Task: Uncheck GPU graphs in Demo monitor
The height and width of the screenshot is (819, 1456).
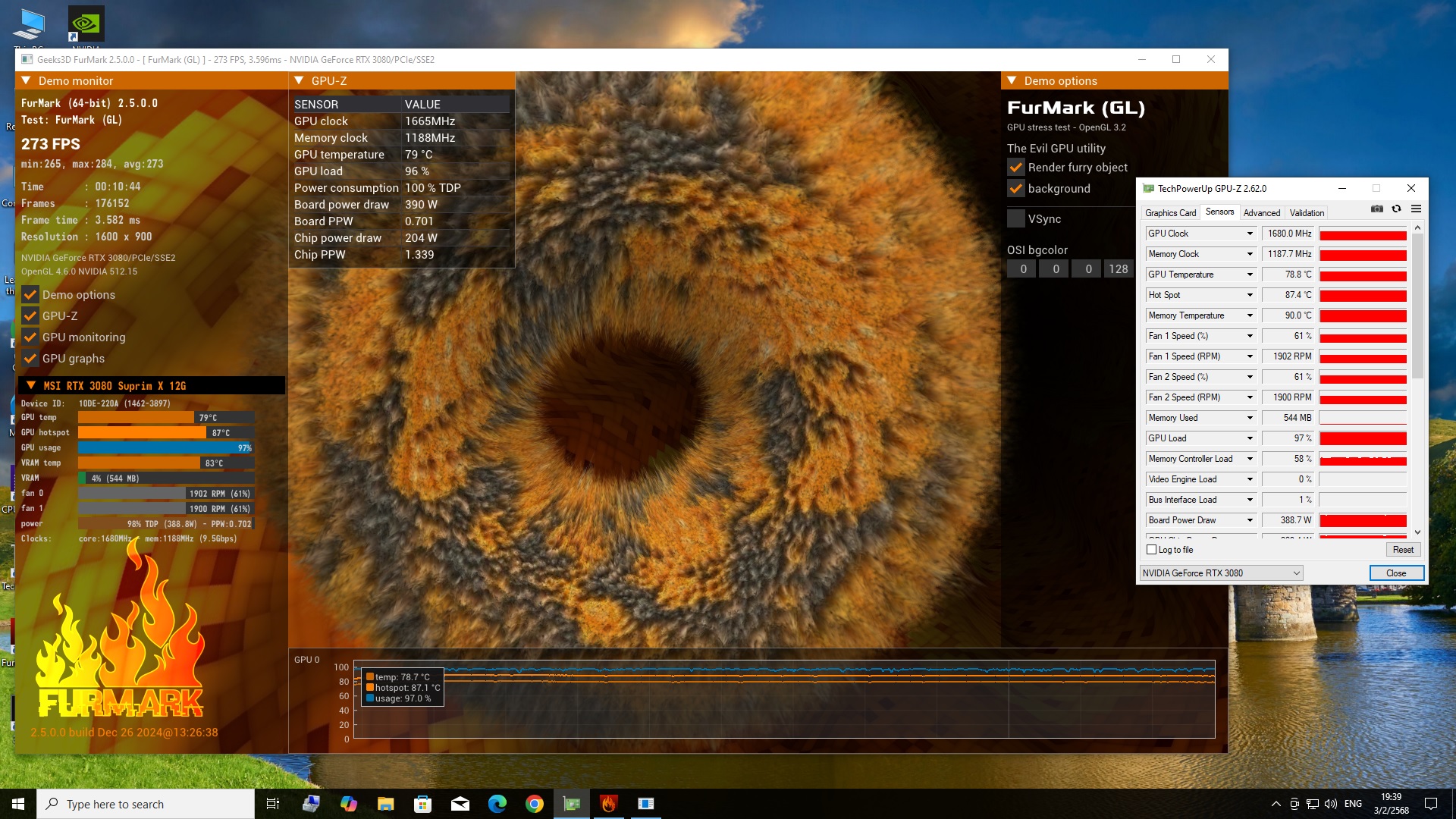Action: [x=30, y=359]
